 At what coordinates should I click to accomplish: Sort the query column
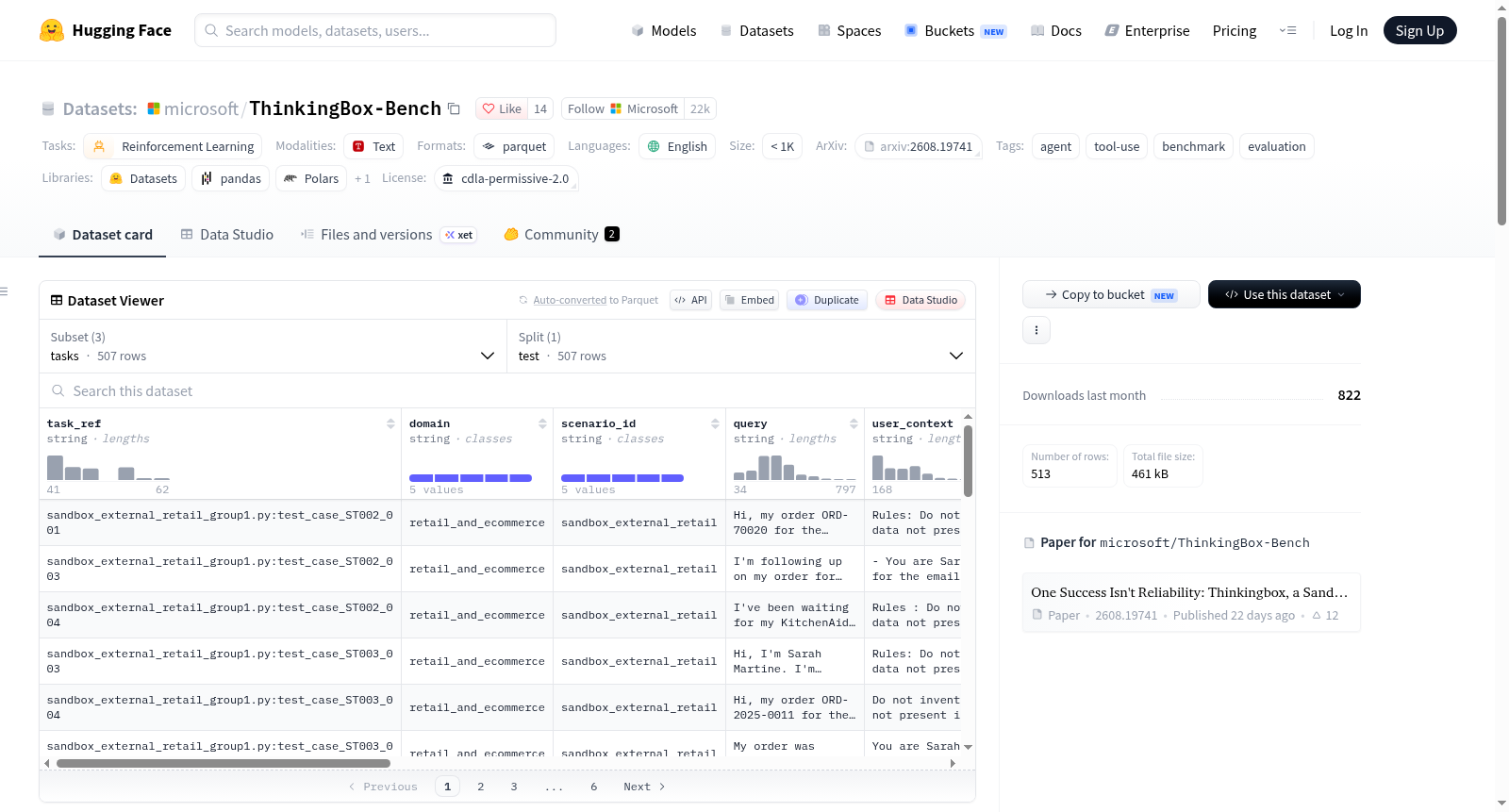tap(854, 423)
